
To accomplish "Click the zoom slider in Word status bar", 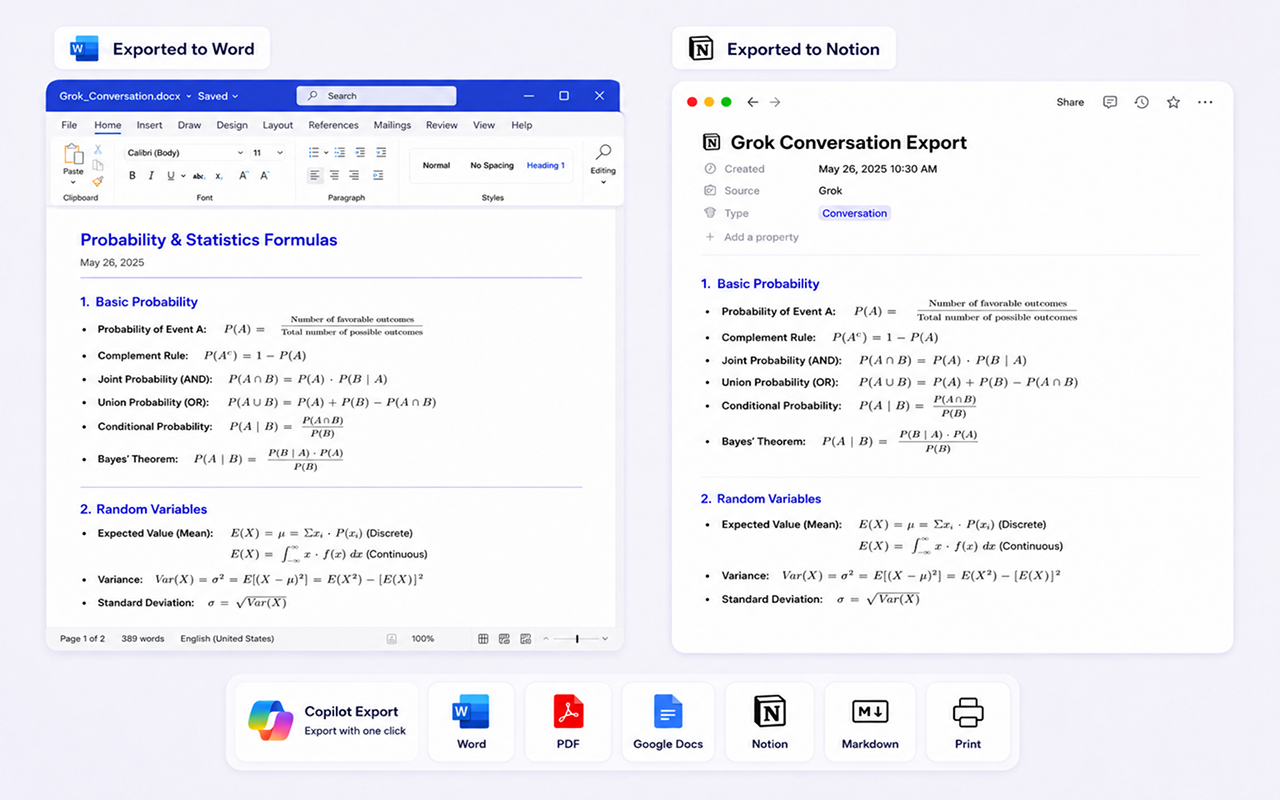I will pos(577,638).
